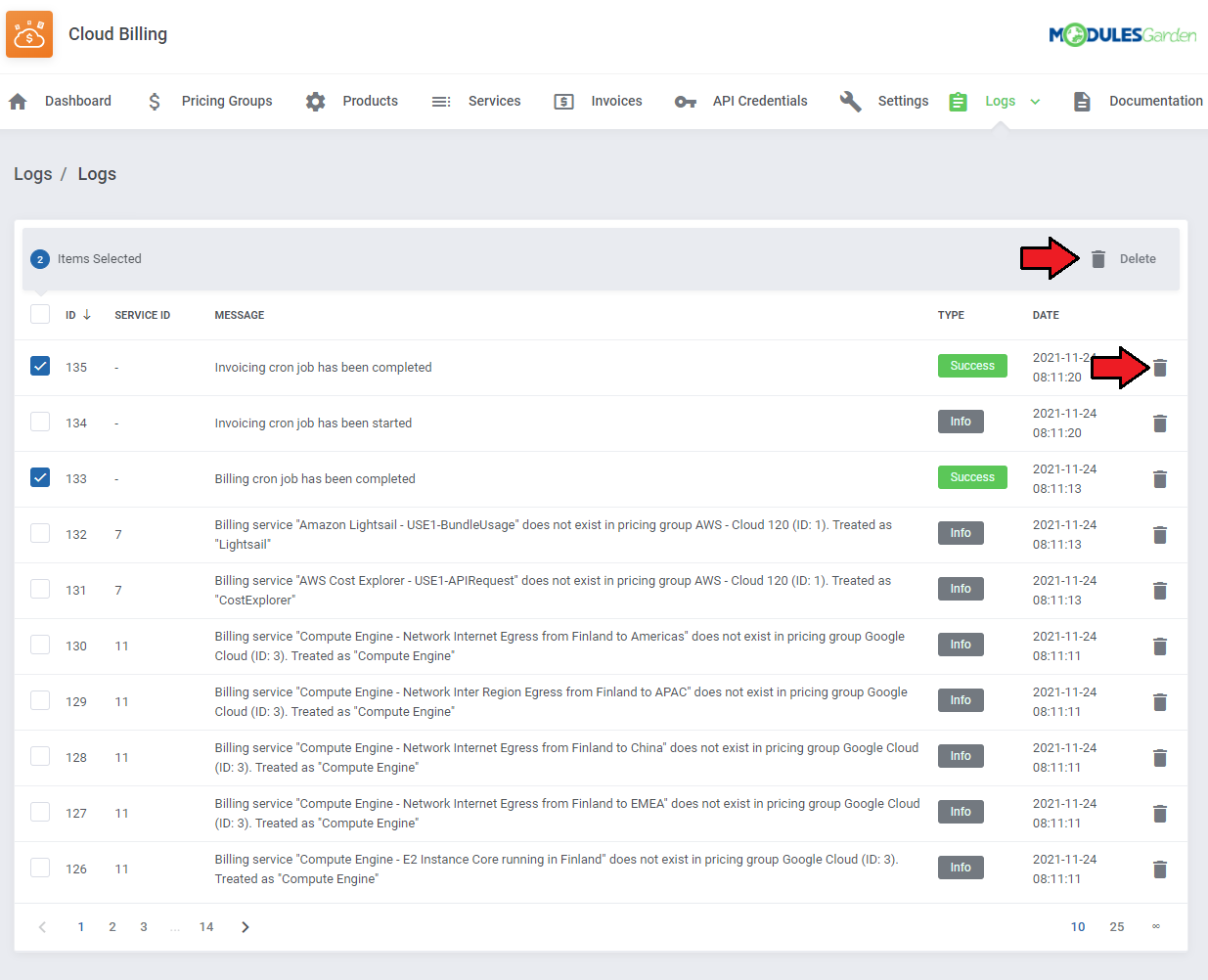1208x980 pixels.
Task: Sort by ID using the arrow icon
Action: coord(87,315)
